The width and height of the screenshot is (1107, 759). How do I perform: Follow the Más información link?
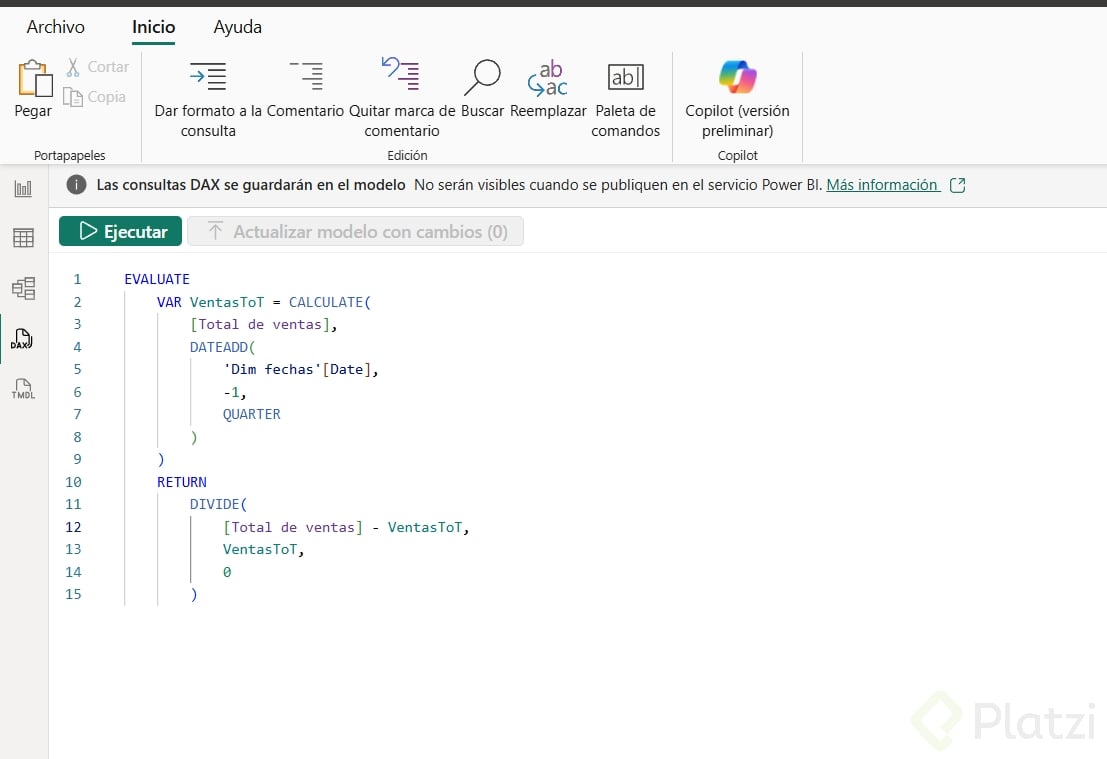click(882, 185)
